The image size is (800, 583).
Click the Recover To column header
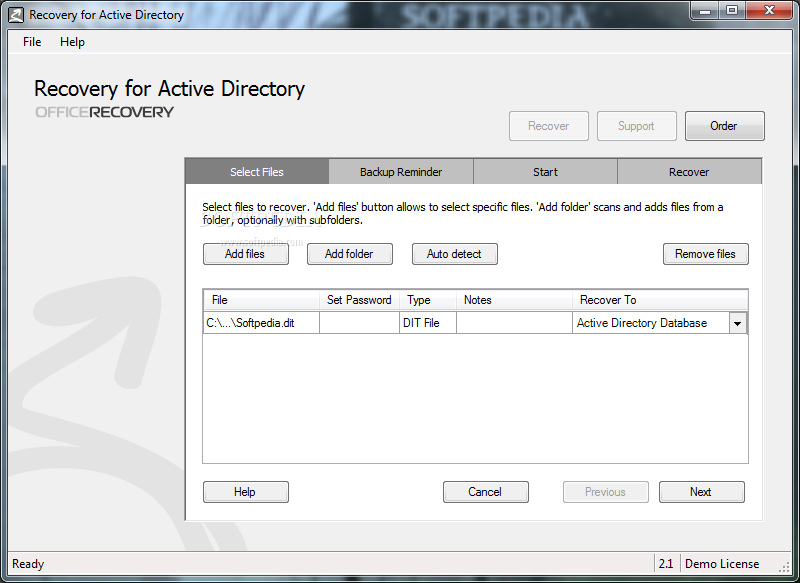pos(660,300)
